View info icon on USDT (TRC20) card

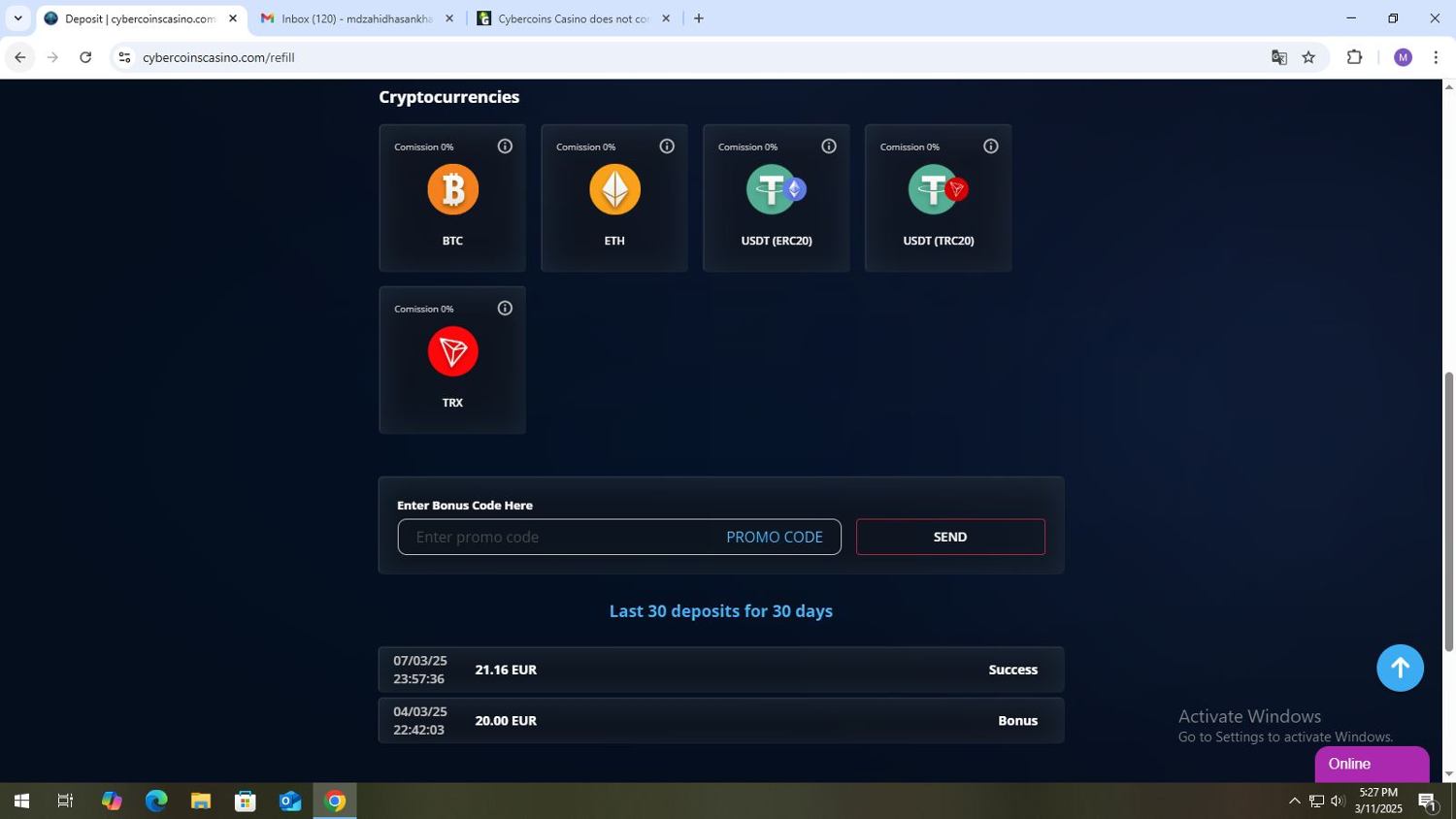[x=990, y=147]
